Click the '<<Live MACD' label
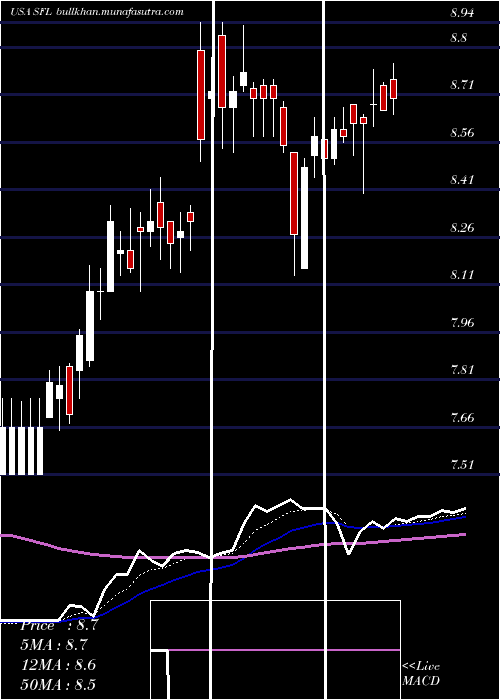 pyautogui.click(x=421, y=673)
